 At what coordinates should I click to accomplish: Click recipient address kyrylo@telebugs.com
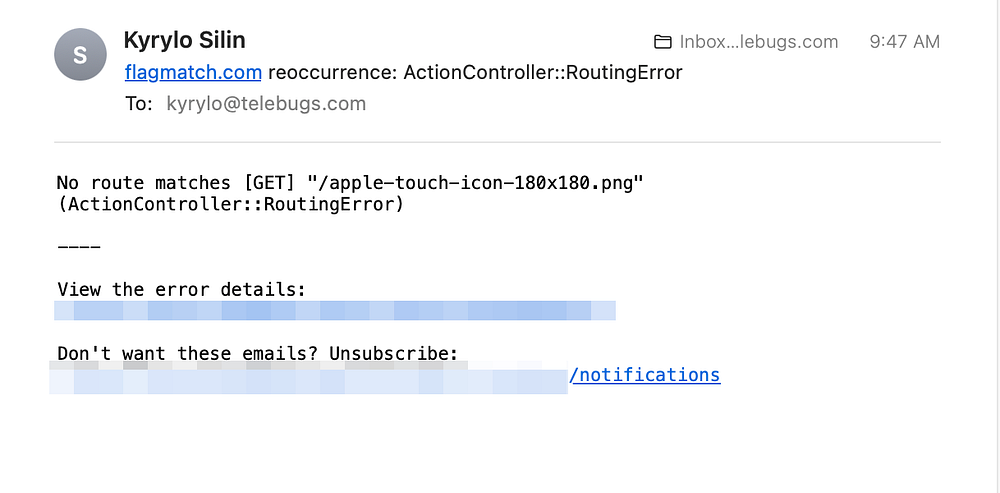(266, 103)
